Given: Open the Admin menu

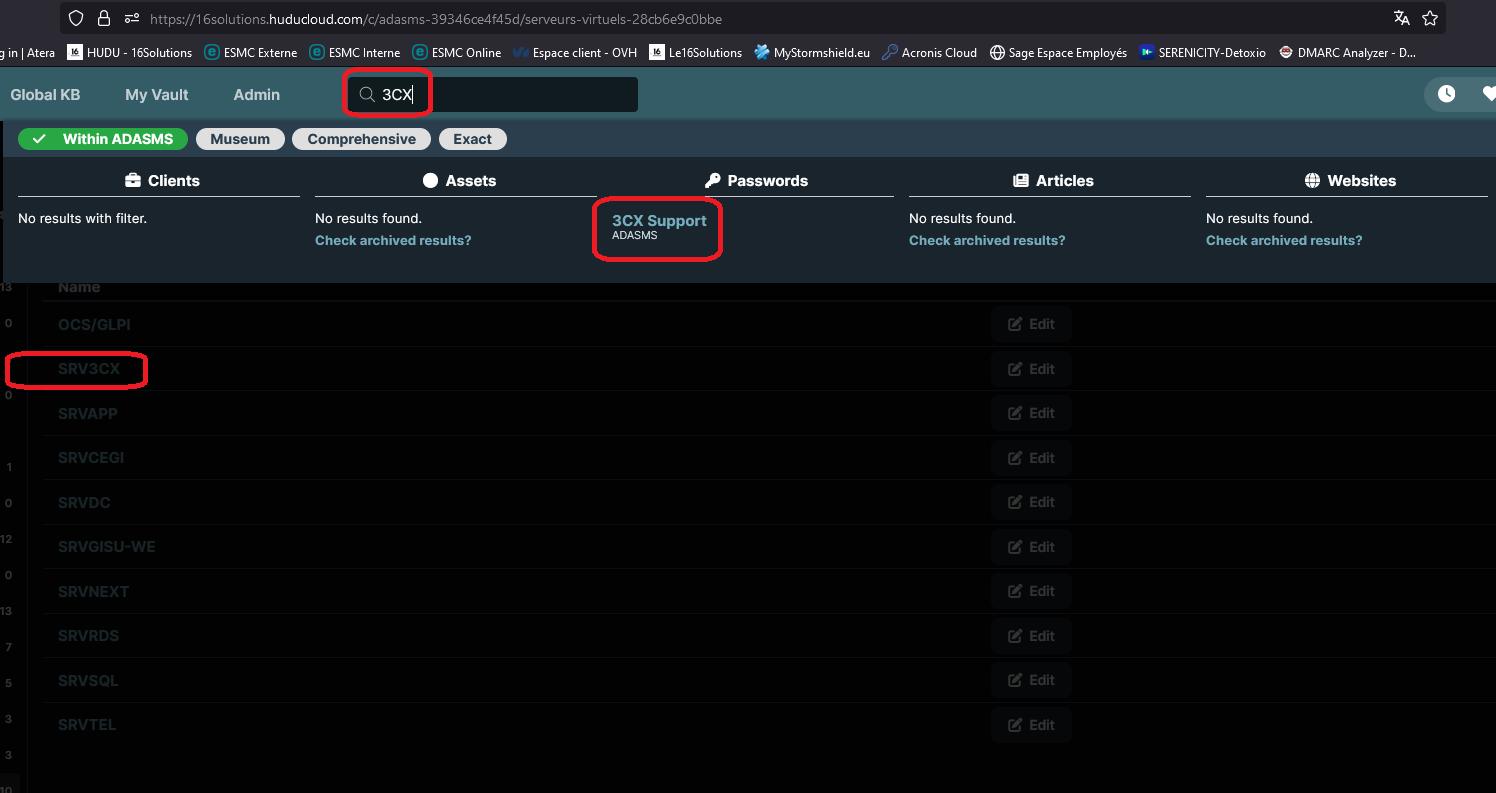Looking at the screenshot, I should (256, 94).
